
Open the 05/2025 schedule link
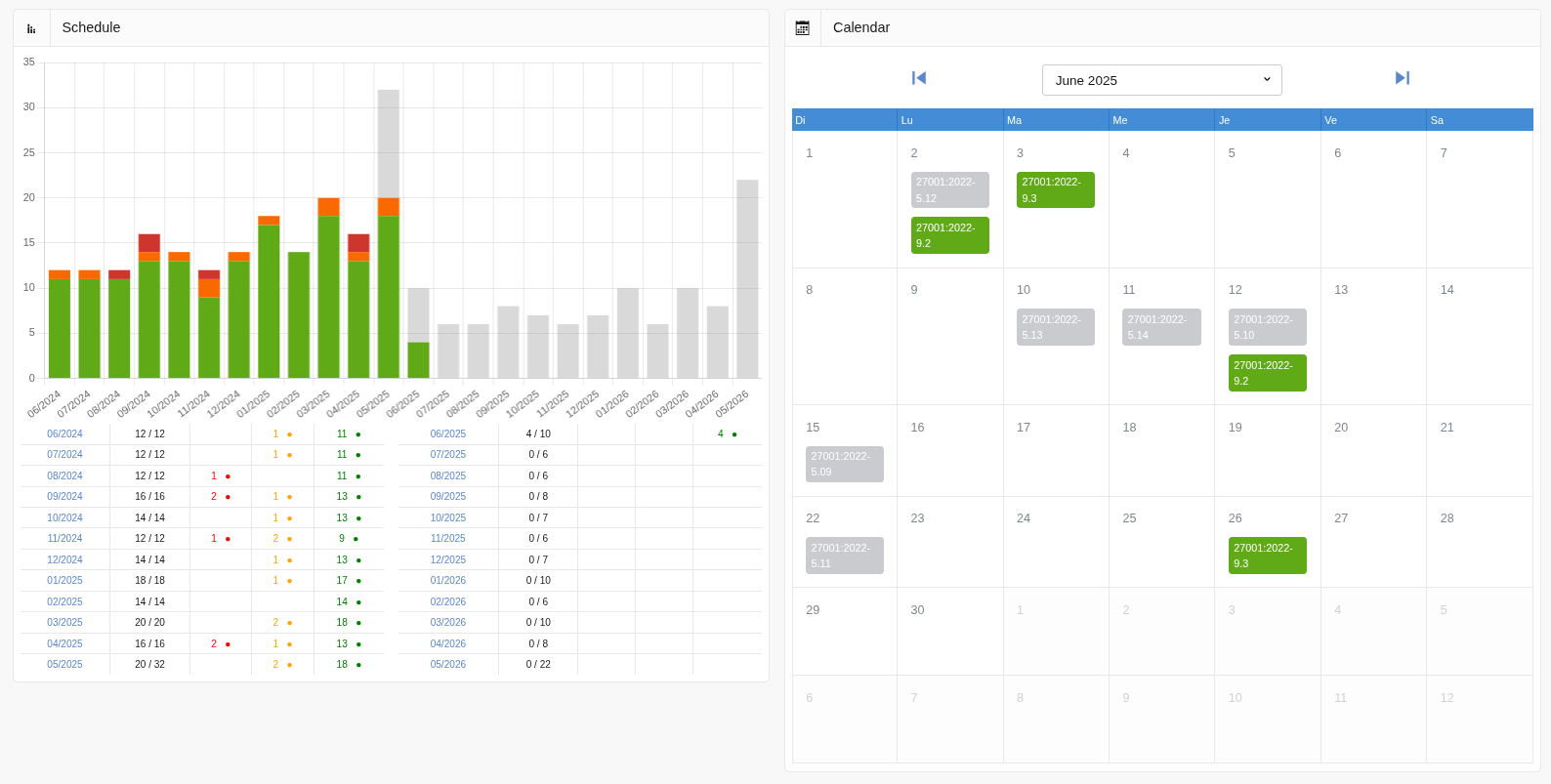[x=64, y=664]
